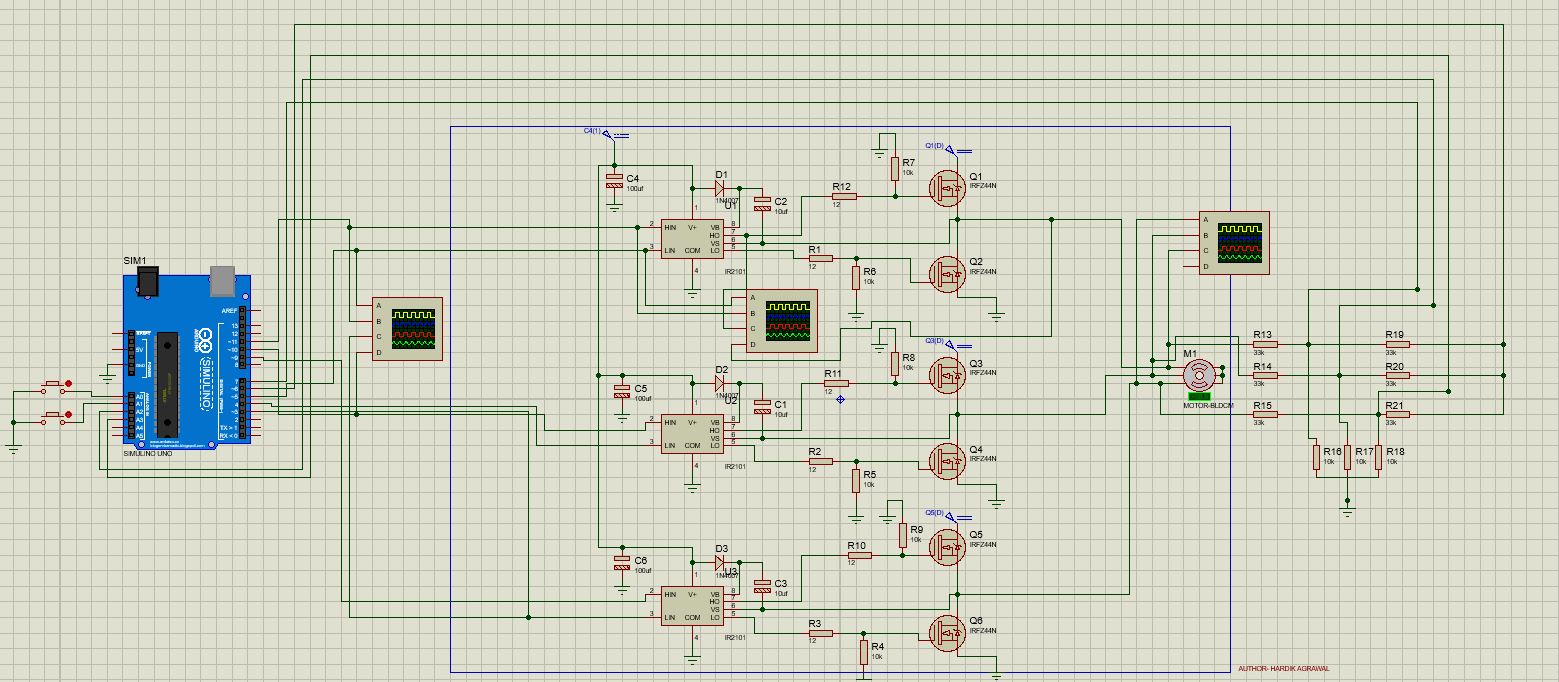Click the C4(1) voltage probe label
The image size is (1559, 682).
(x=593, y=131)
